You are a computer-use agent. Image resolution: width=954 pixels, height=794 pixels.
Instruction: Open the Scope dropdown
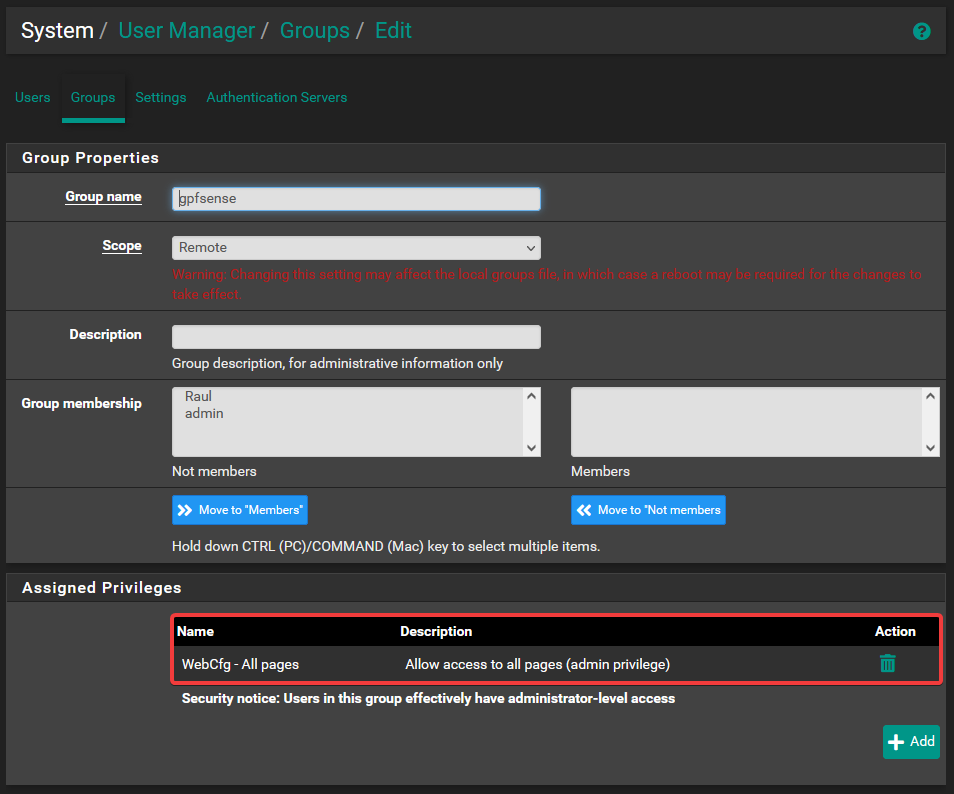pos(356,247)
